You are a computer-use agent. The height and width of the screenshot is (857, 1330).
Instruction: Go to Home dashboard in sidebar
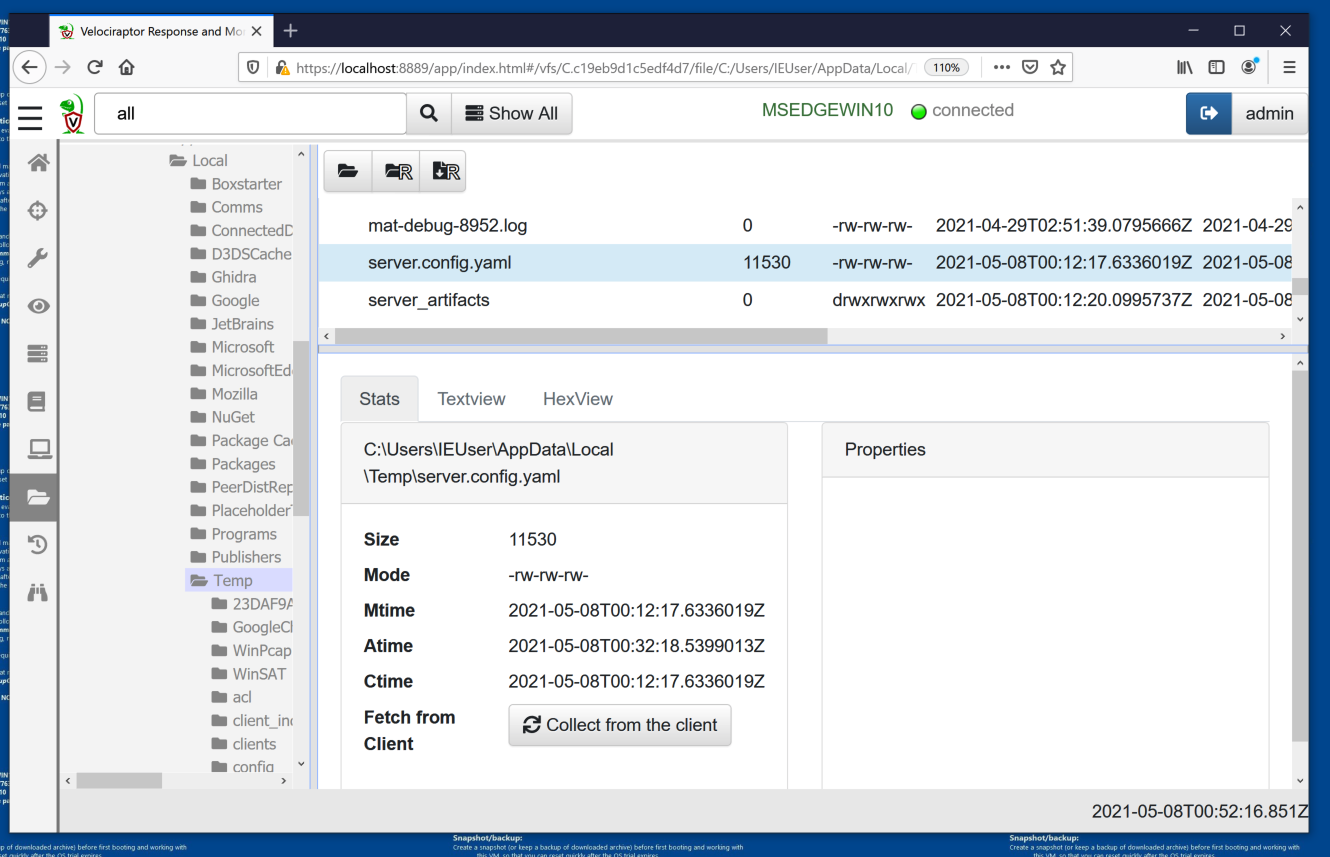click(38, 163)
